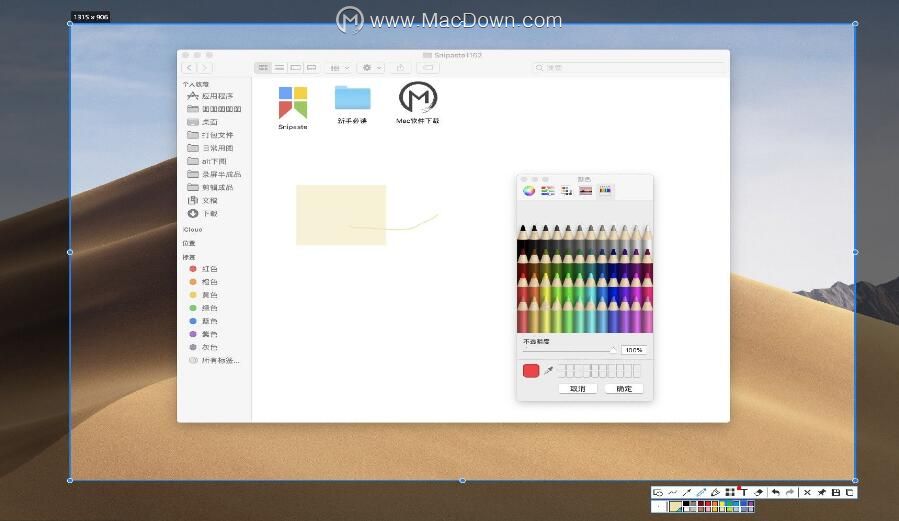Screen dimensions: 899x521
Task: Select the eraser tool in Snipaste toolbar
Action: click(759, 492)
